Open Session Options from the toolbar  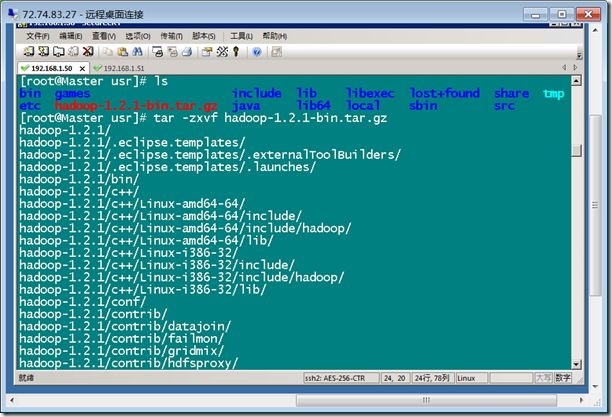click(207, 52)
